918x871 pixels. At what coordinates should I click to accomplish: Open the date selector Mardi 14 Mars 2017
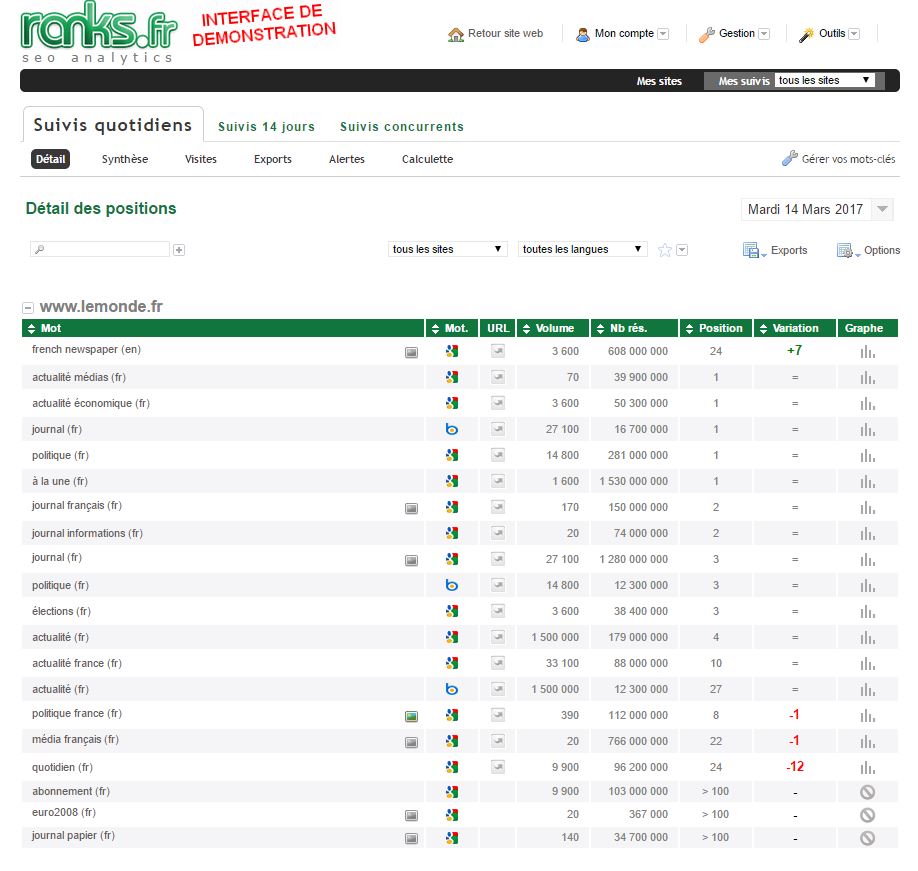(x=817, y=209)
